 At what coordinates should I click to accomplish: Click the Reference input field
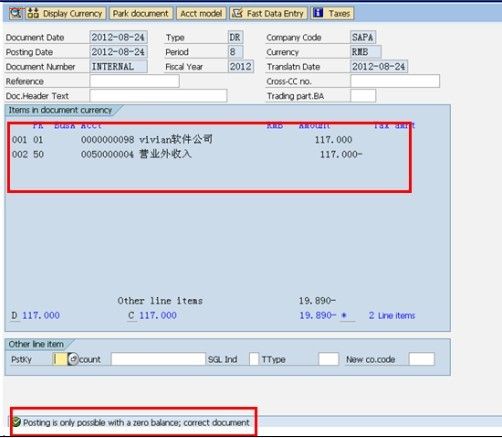(x=134, y=81)
